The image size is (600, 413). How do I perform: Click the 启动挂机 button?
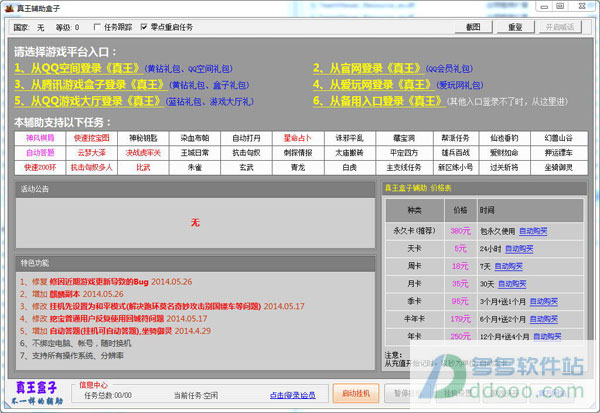(x=356, y=393)
